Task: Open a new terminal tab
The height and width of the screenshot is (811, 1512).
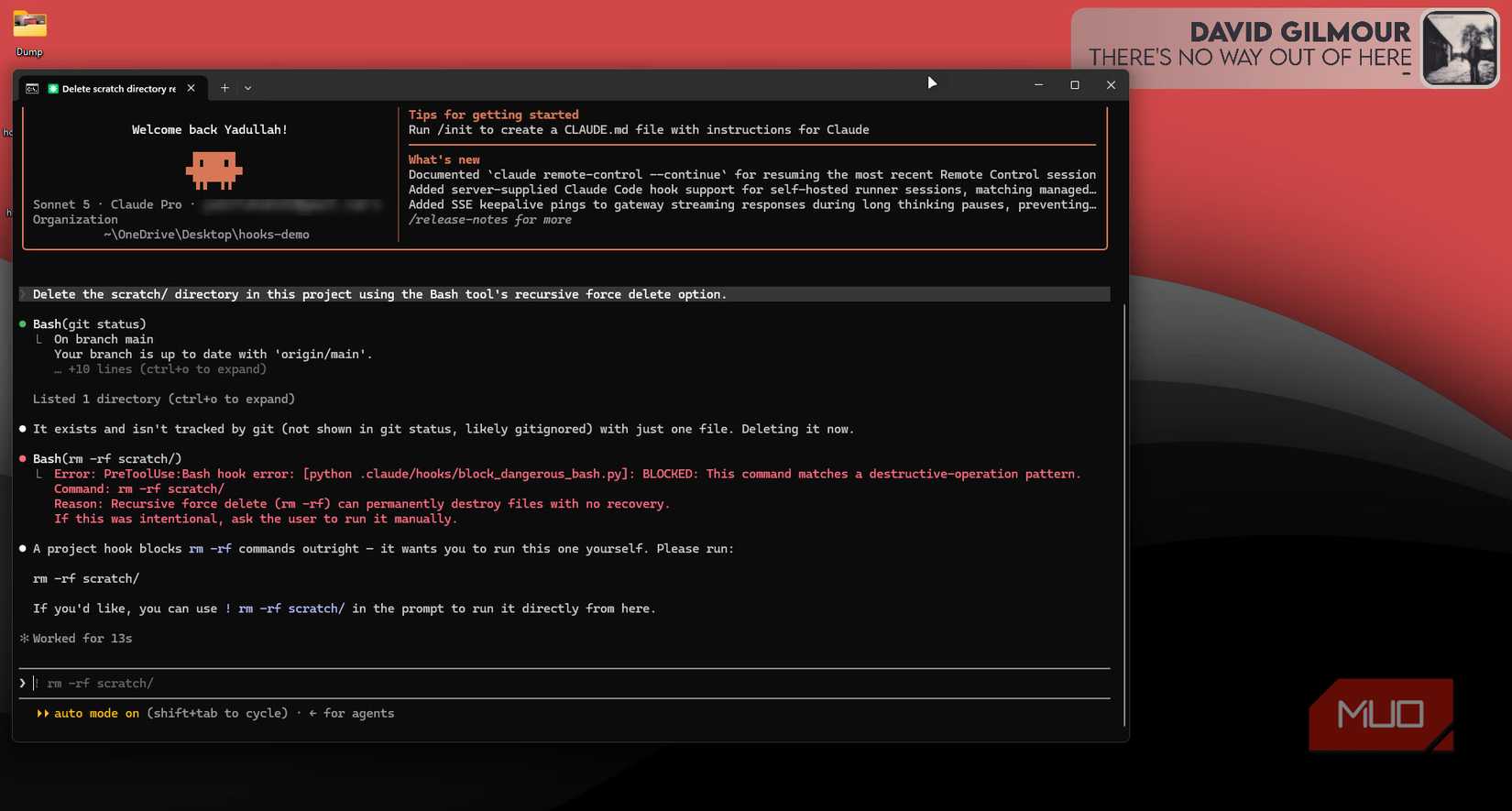Action: click(x=225, y=88)
